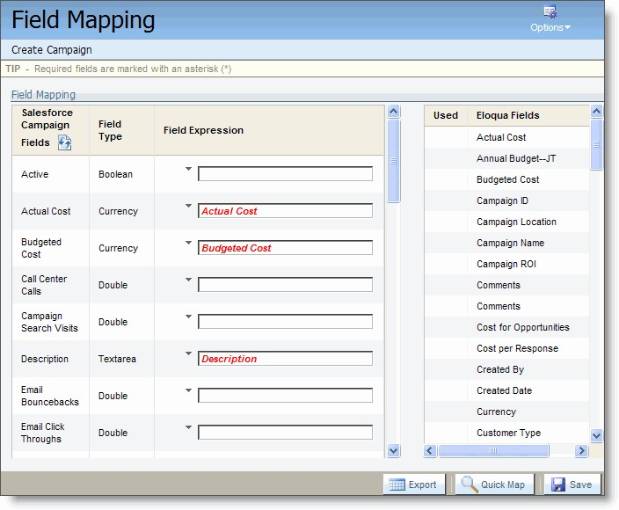Screen dimensions: 619x510
Task: Open dropdown arrow for Email Click Throughs row
Action: point(189,427)
